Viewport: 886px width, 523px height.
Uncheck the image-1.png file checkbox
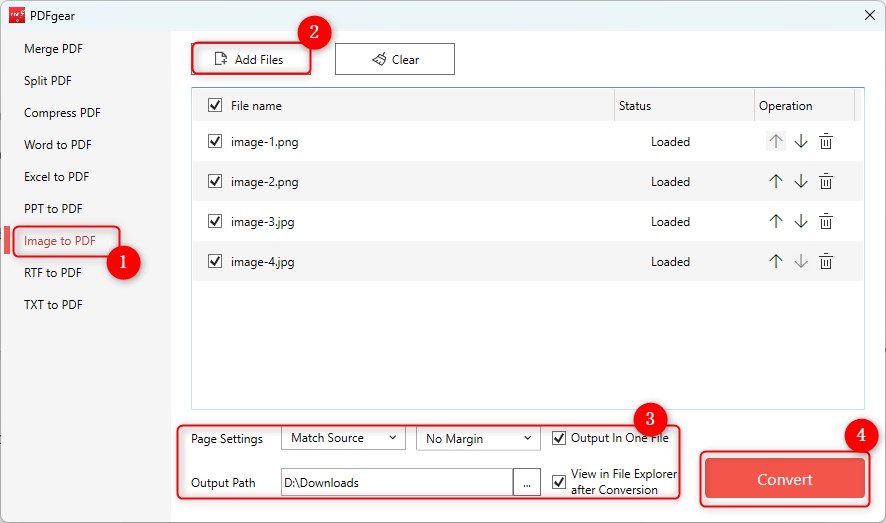215,142
